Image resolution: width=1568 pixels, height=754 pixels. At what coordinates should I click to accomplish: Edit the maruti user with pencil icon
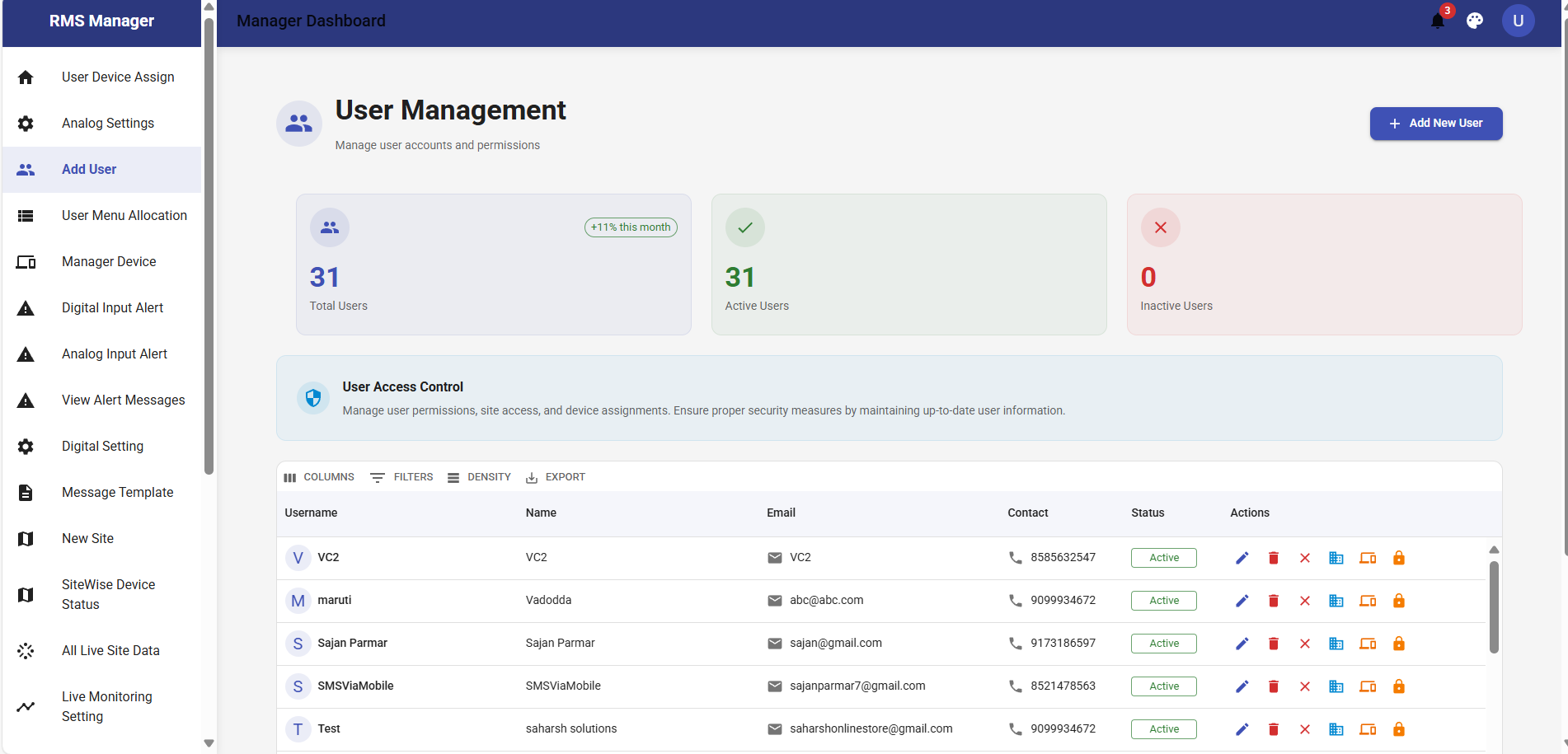point(1242,601)
